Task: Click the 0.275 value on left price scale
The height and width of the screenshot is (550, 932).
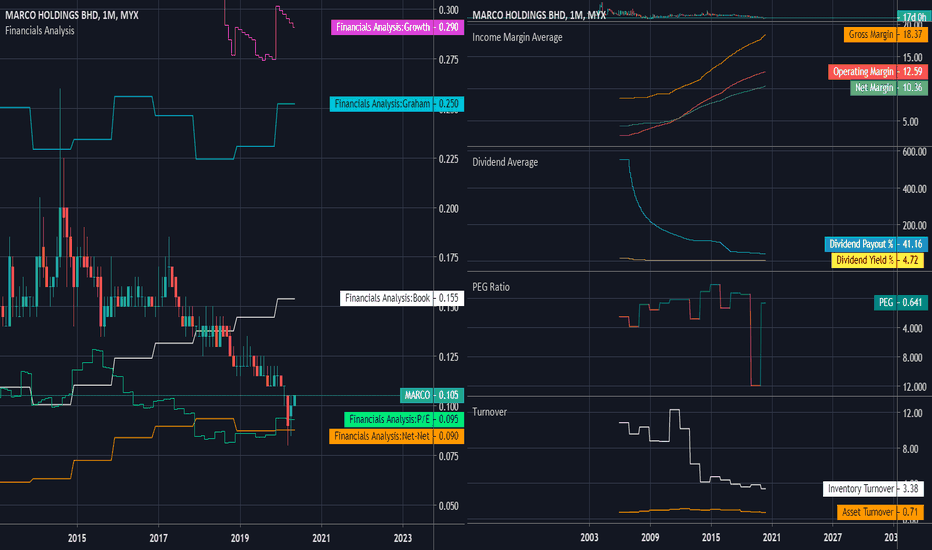Action: (x=449, y=60)
